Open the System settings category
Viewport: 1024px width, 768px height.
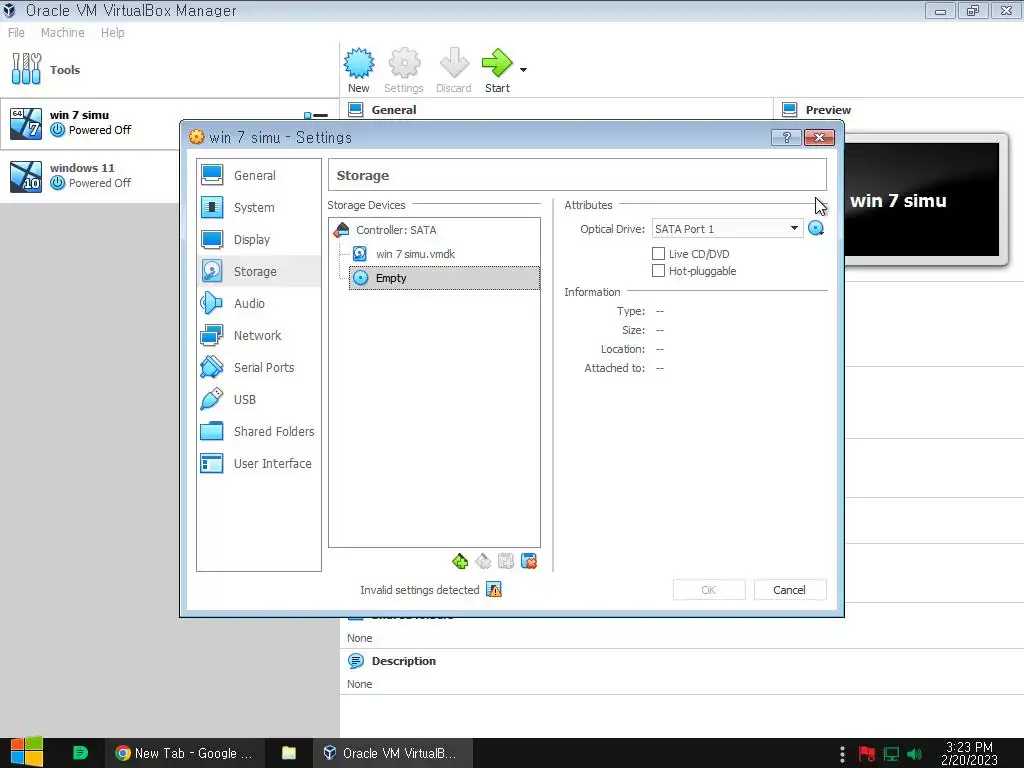pos(259,207)
